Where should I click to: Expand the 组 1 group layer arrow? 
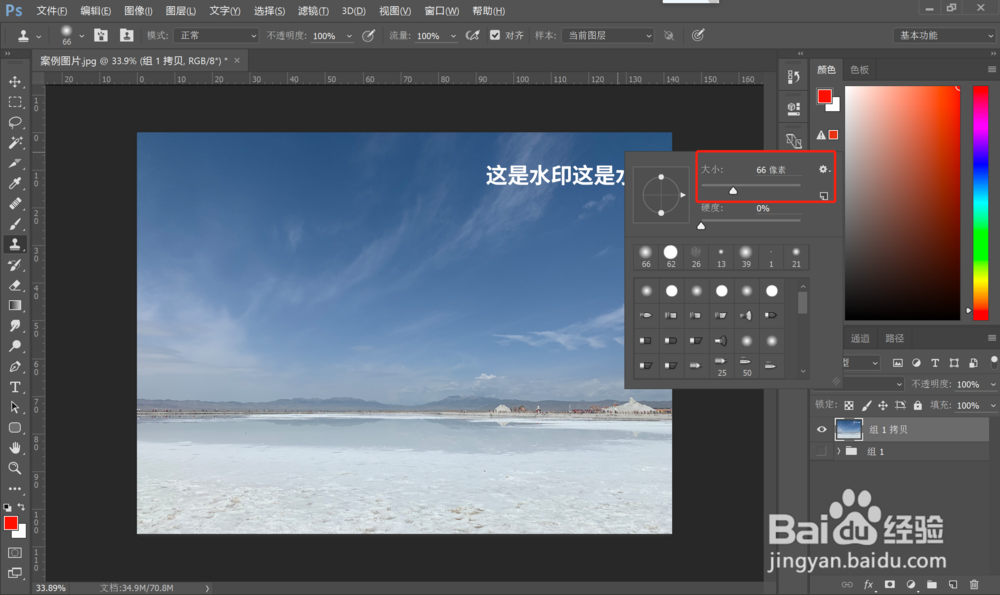tap(838, 451)
